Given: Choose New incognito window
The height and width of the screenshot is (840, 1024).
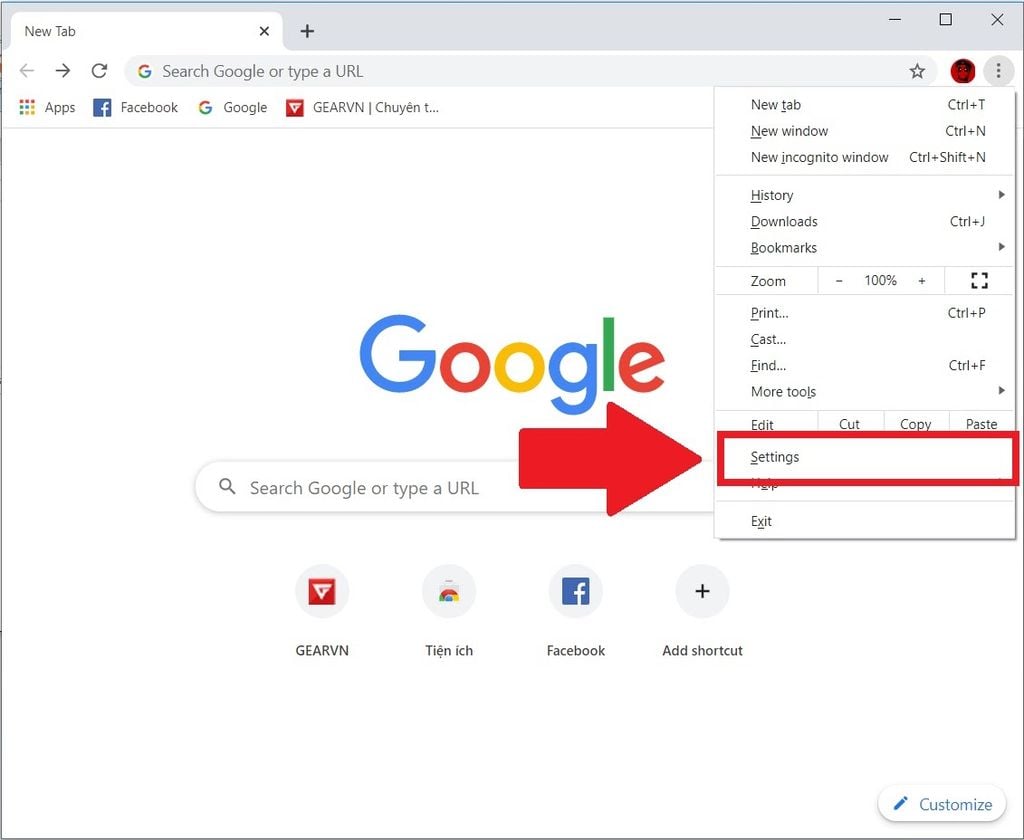Looking at the screenshot, I should pos(865,157).
